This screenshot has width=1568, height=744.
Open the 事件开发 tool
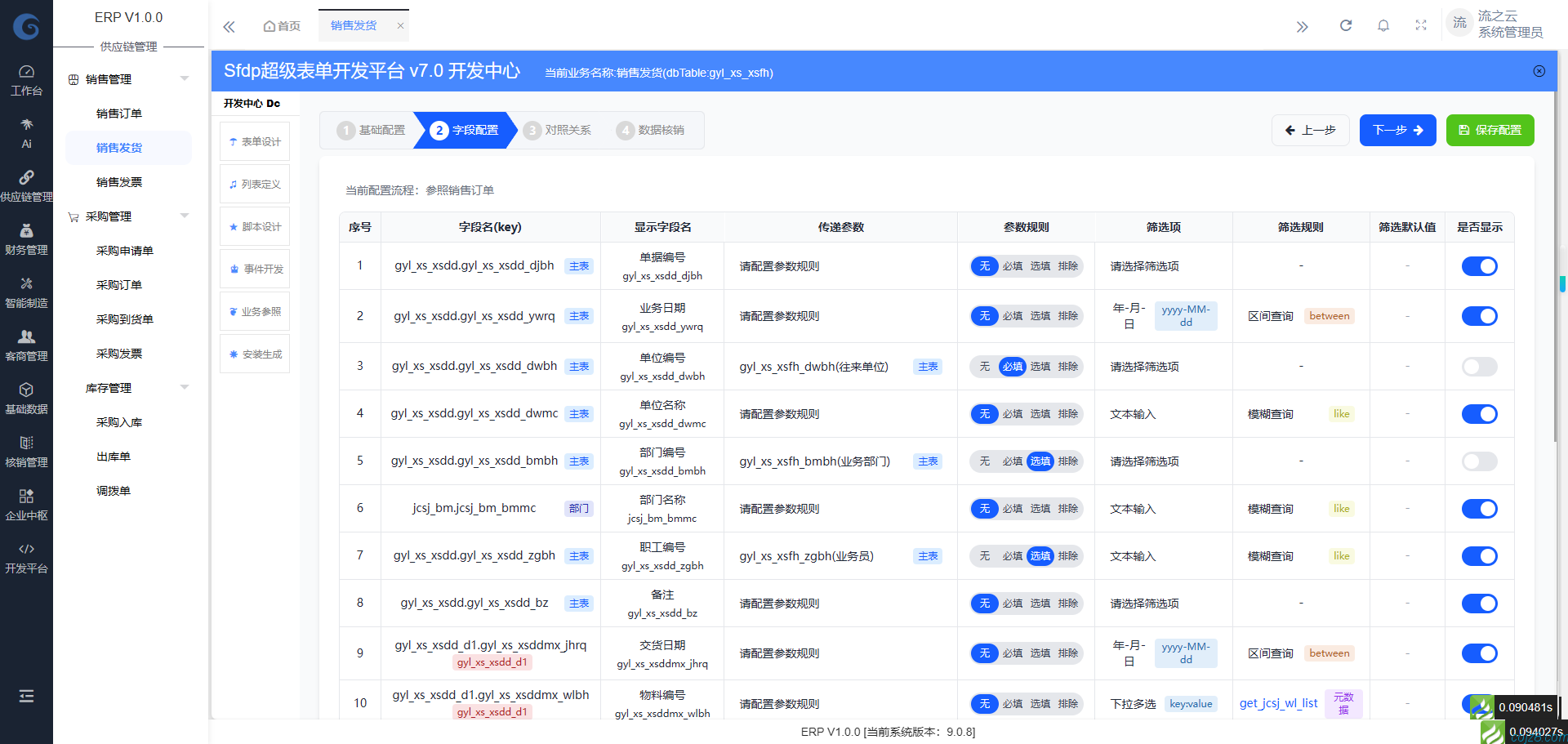[254, 268]
